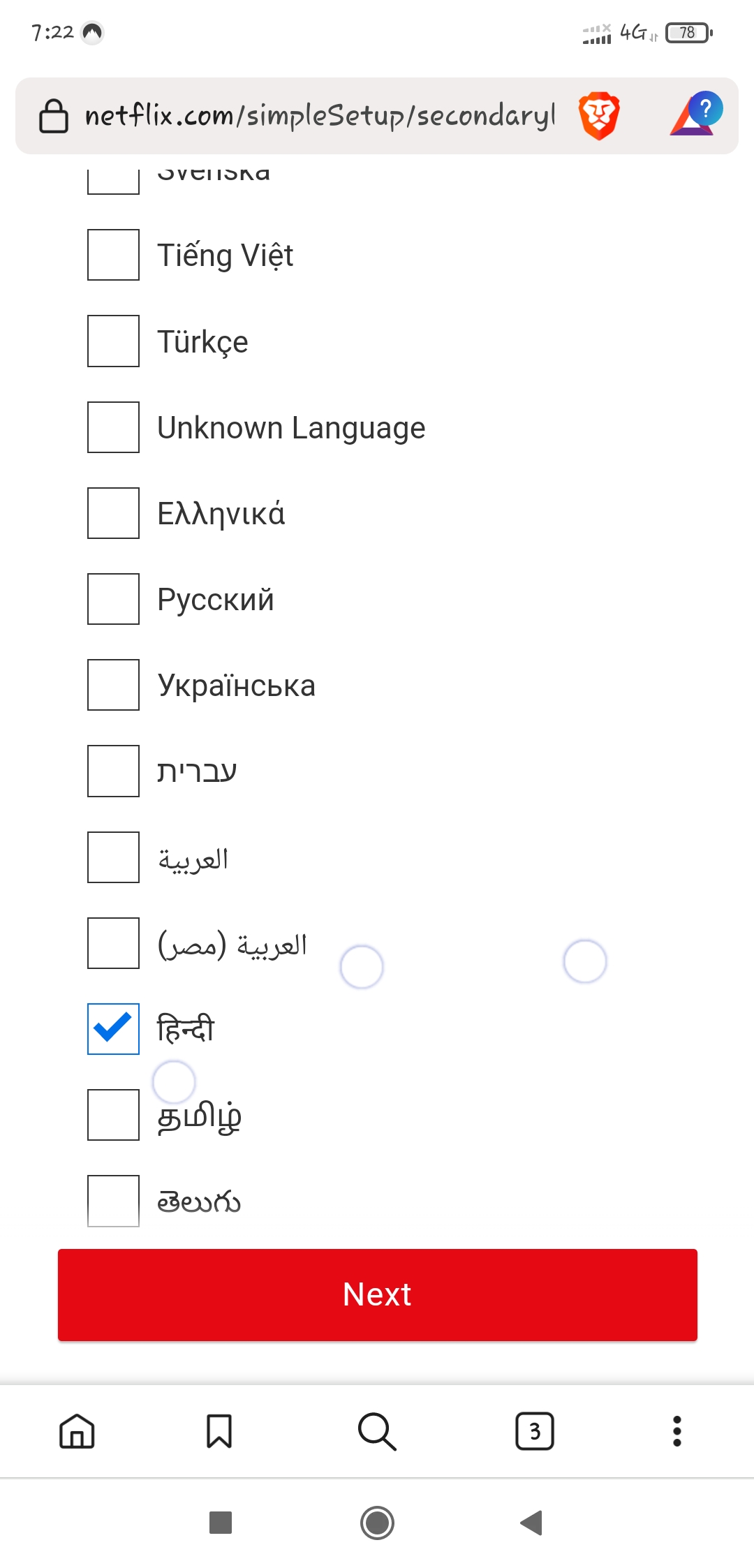Check the Ελληνικά checkbox

[x=113, y=513]
